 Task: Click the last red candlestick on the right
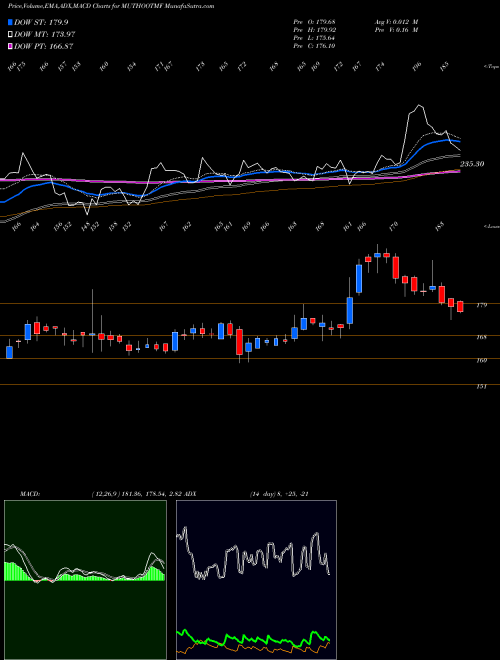pos(460,306)
